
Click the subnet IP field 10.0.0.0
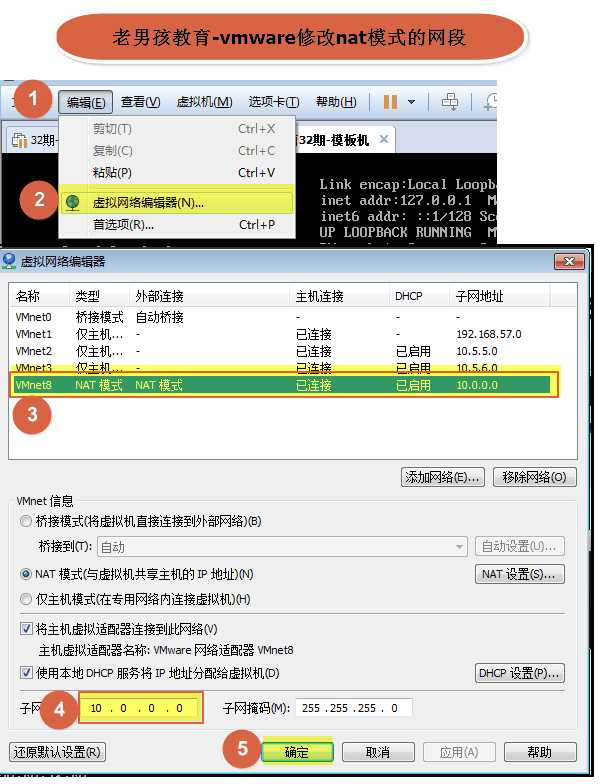[x=141, y=708]
